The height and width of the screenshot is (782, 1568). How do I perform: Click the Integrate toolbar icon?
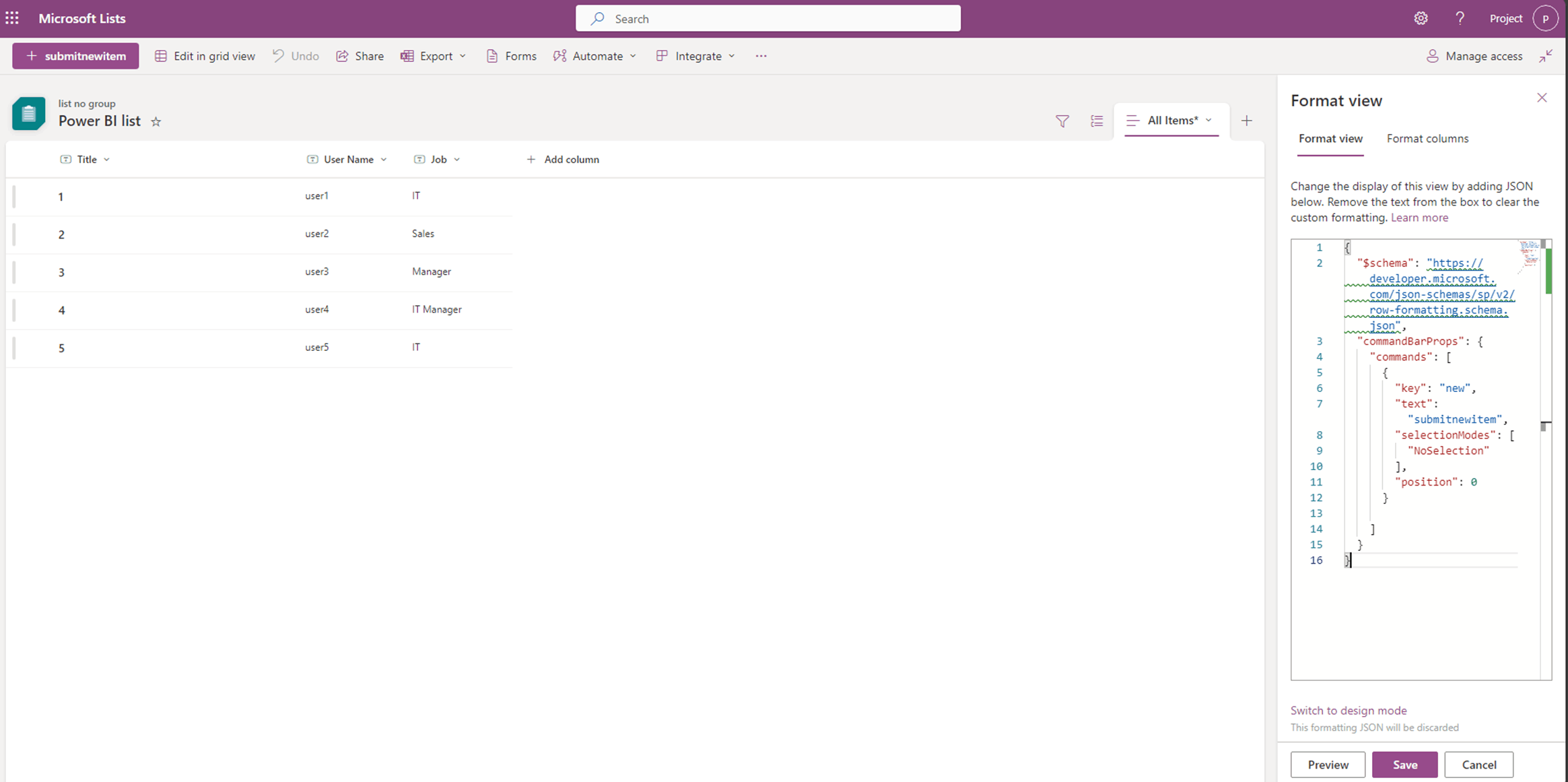pyautogui.click(x=661, y=56)
